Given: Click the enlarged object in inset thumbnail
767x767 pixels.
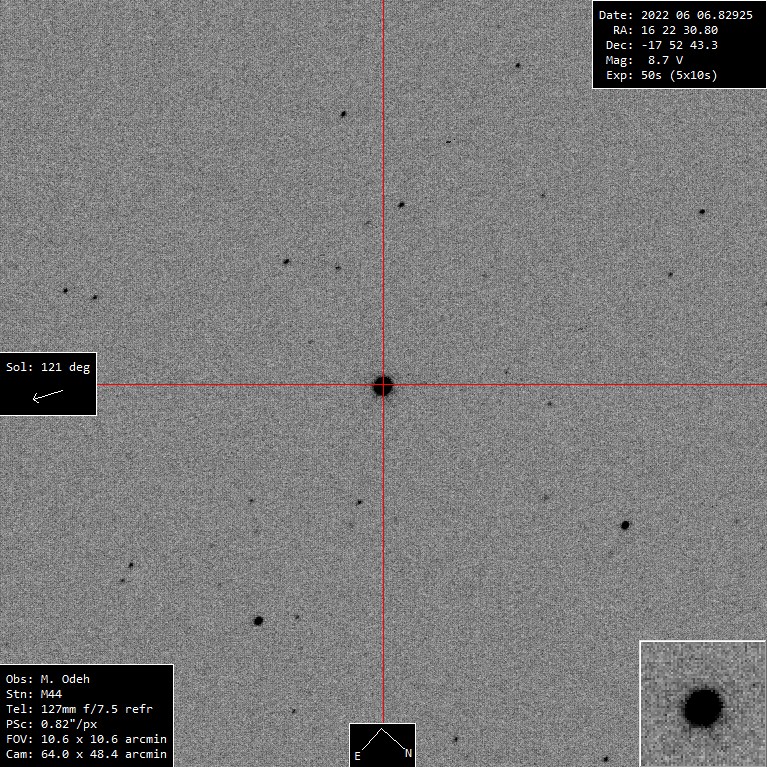Looking at the screenshot, I should click(x=703, y=707).
